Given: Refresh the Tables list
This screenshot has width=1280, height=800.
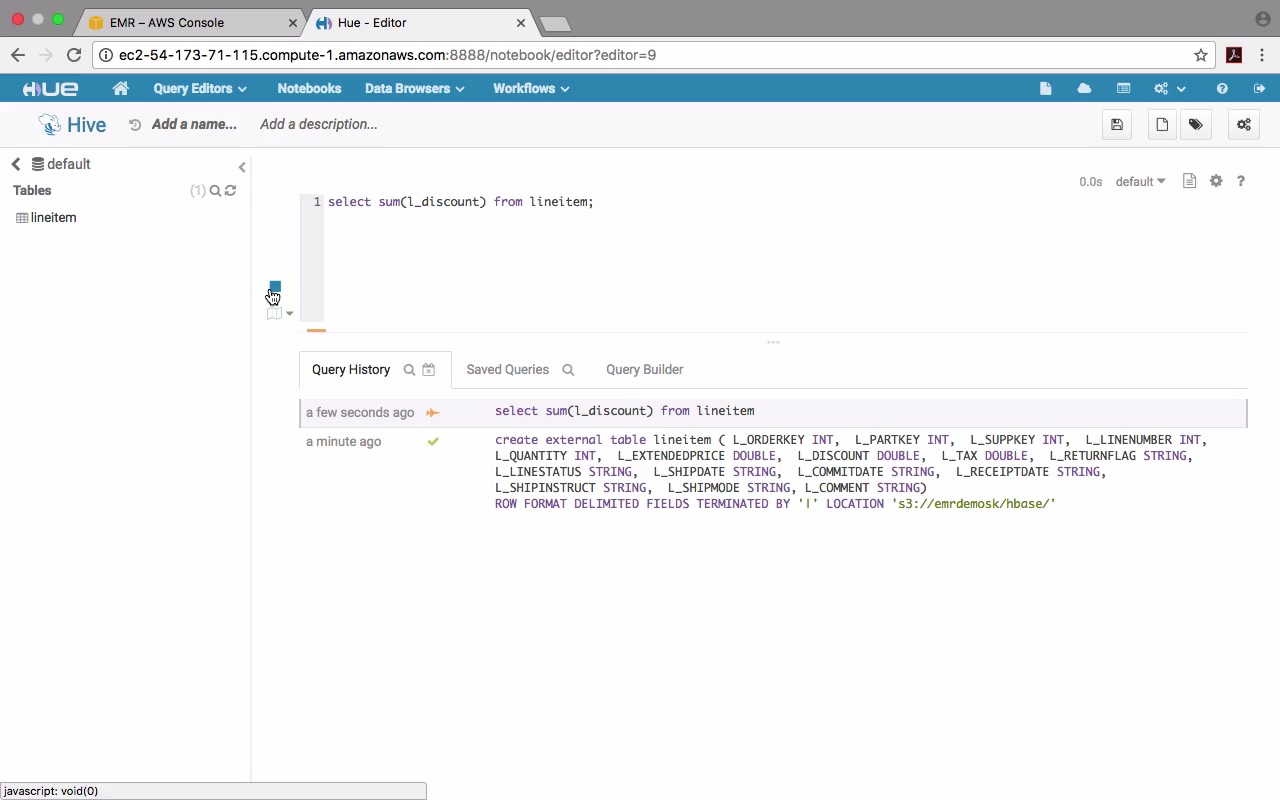Looking at the screenshot, I should [231, 190].
